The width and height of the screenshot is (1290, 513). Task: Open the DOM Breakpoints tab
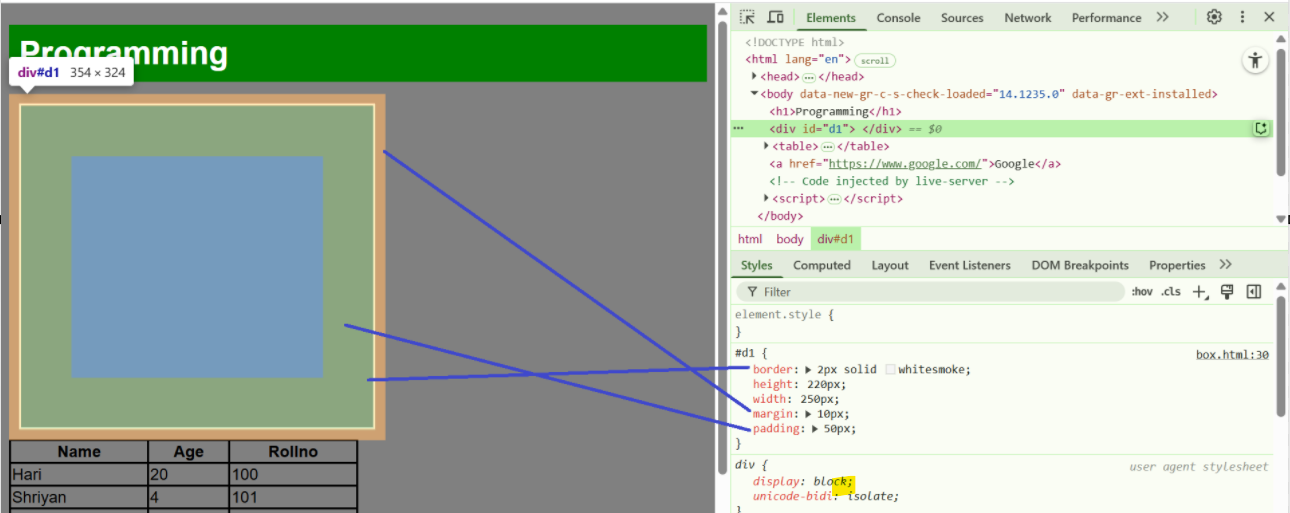coord(1080,265)
